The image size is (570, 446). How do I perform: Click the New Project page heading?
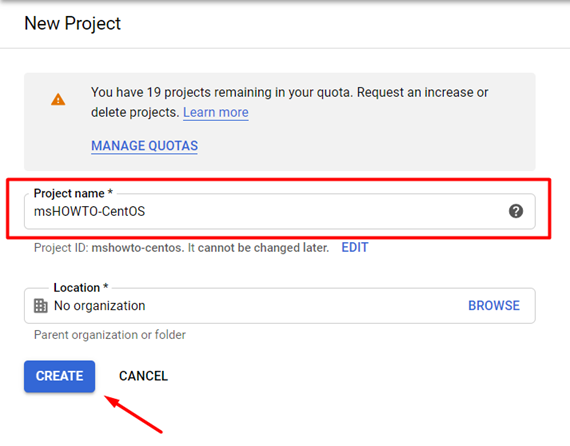coord(72,24)
